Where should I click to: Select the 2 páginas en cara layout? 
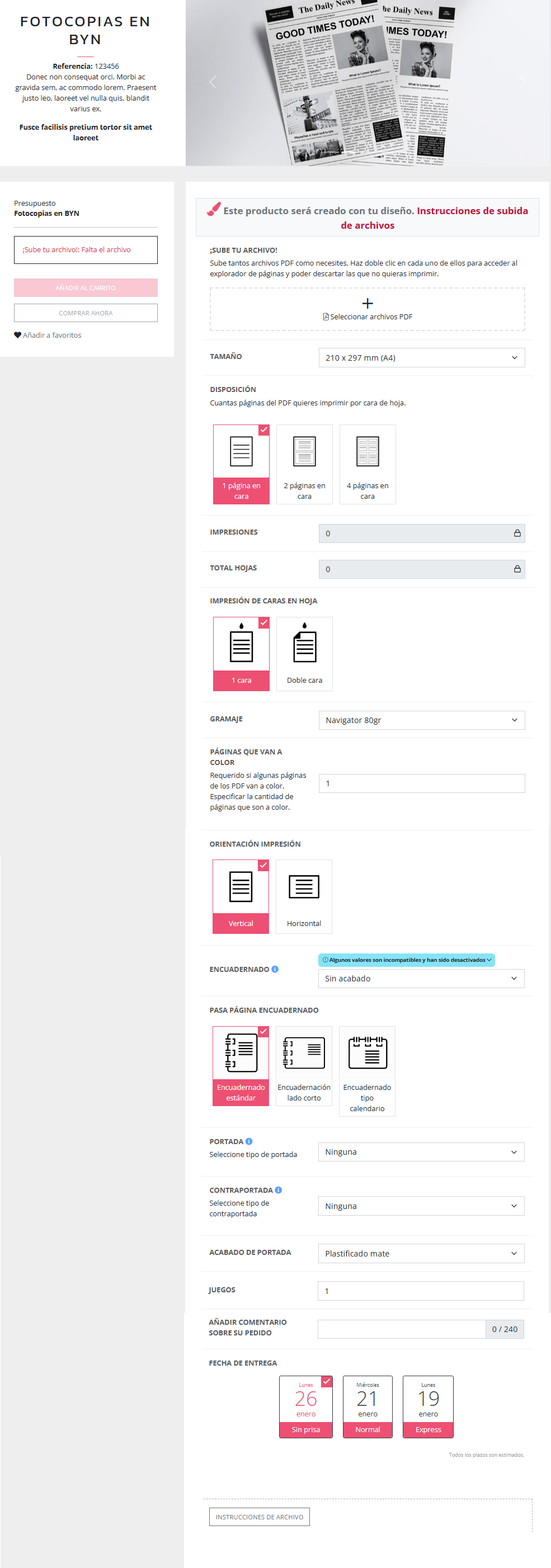click(x=304, y=464)
